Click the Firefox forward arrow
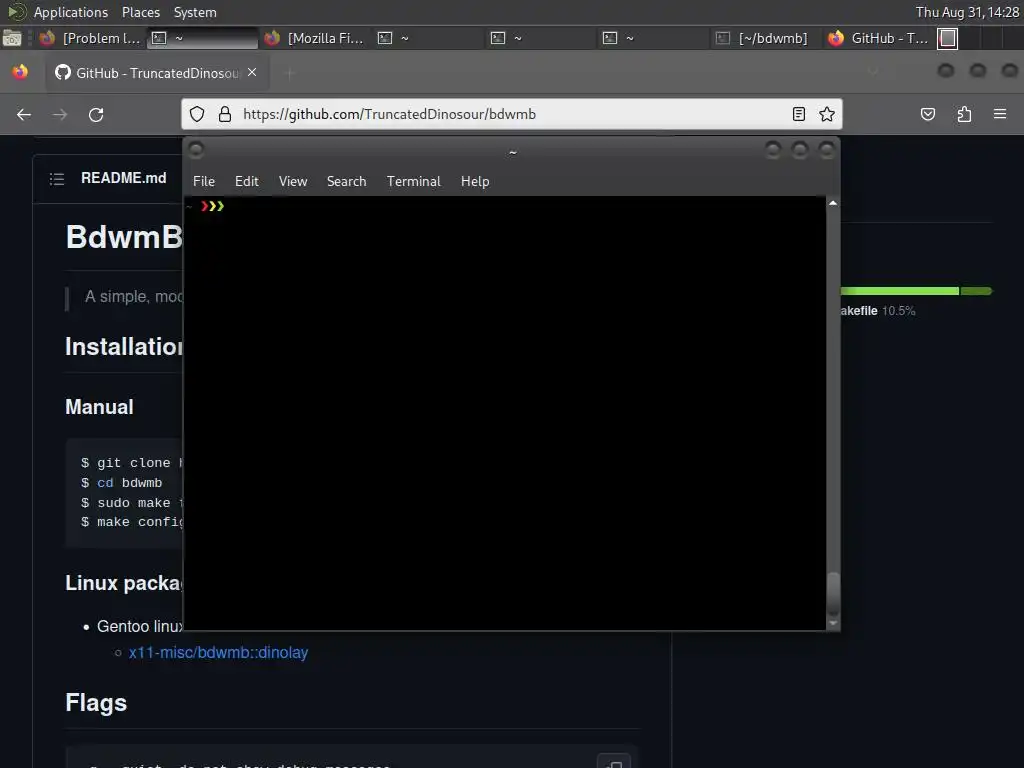Viewport: 1024px width, 768px height. coord(60,115)
